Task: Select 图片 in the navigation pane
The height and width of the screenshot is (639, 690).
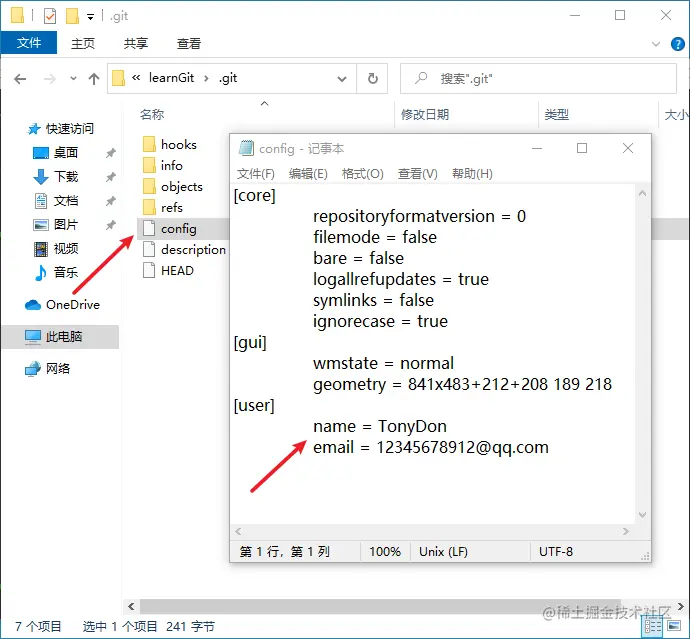Action: click(x=55, y=224)
